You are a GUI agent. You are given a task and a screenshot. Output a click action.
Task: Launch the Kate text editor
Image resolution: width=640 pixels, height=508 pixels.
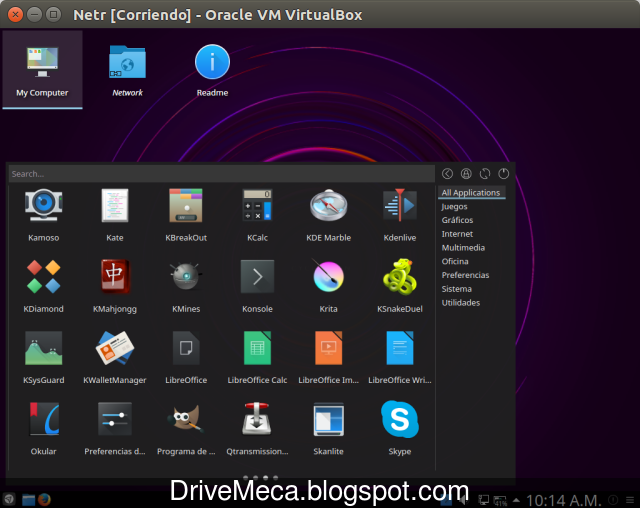click(x=115, y=215)
